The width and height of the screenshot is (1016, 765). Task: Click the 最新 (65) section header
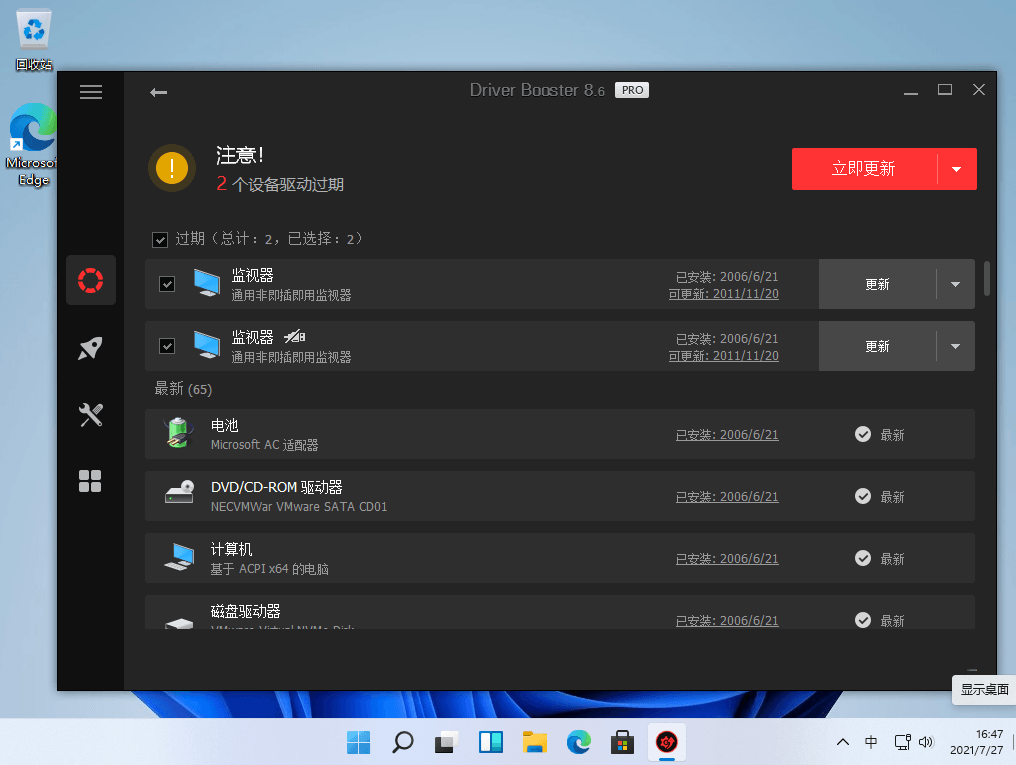(183, 389)
